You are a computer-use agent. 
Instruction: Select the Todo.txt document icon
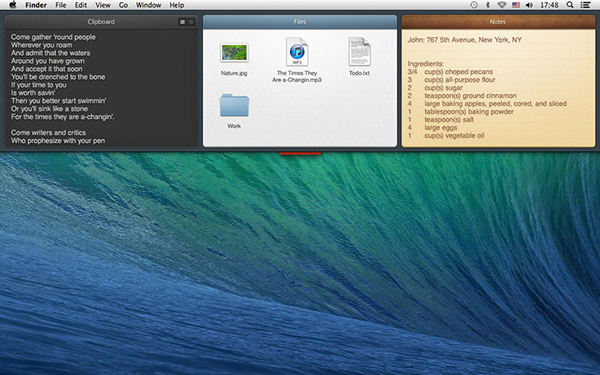coord(359,52)
